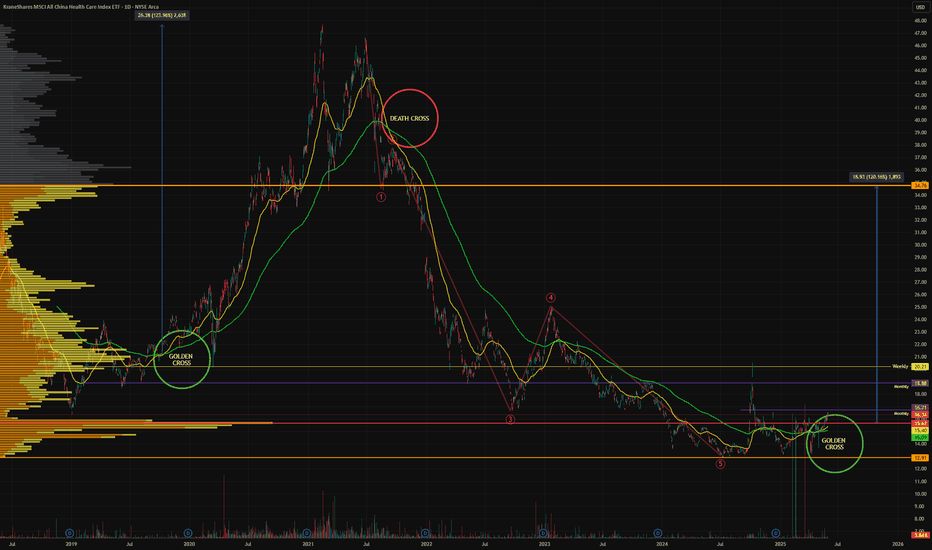Click the red volume value label on the price axis
The width and height of the screenshot is (932, 550).
click(921, 535)
